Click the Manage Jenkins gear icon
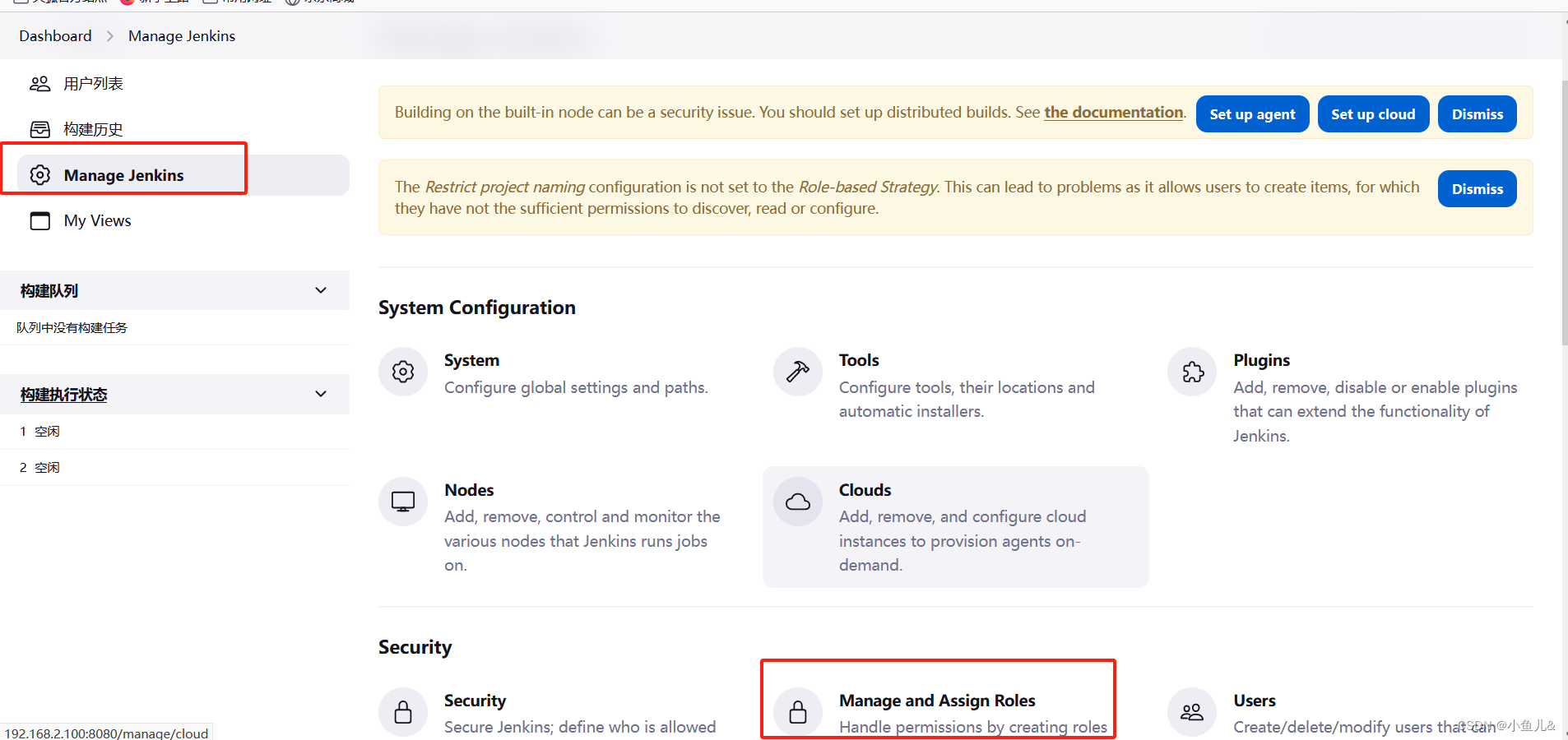The height and width of the screenshot is (740, 1568). click(39, 175)
